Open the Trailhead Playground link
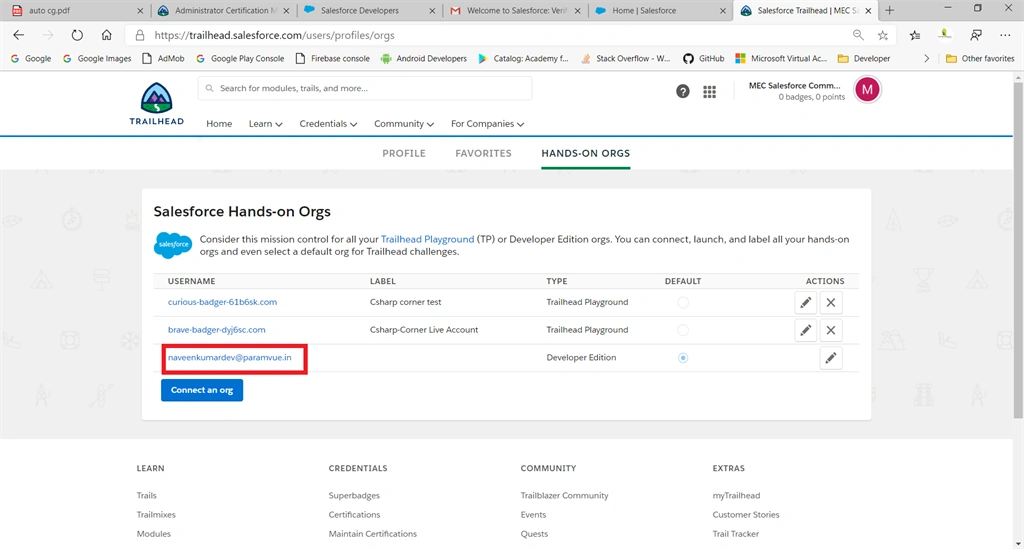Screen dimensions: 1024x549 pyautogui.click(x=427, y=240)
